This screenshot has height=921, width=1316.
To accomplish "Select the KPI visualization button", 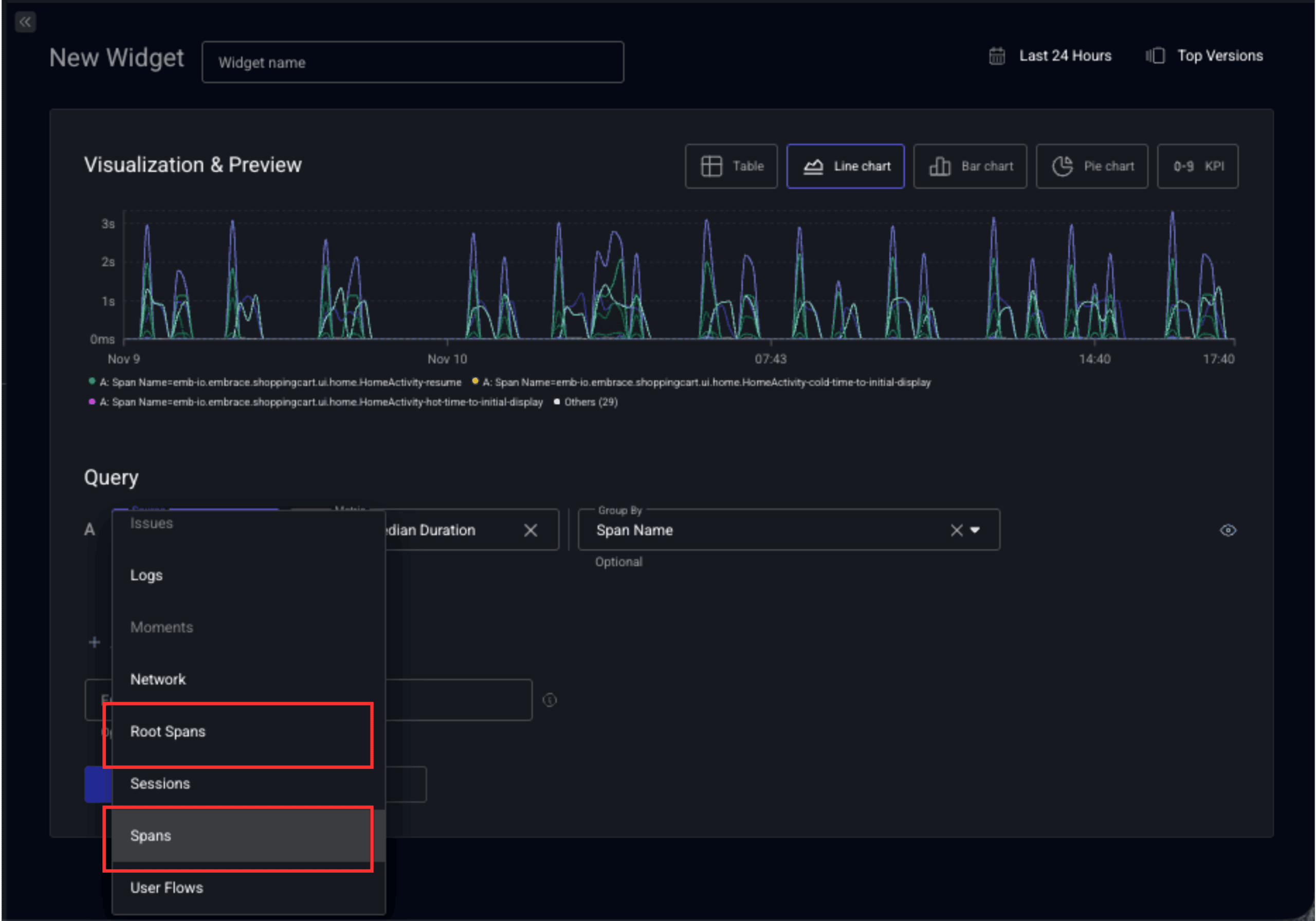I will point(1197,166).
